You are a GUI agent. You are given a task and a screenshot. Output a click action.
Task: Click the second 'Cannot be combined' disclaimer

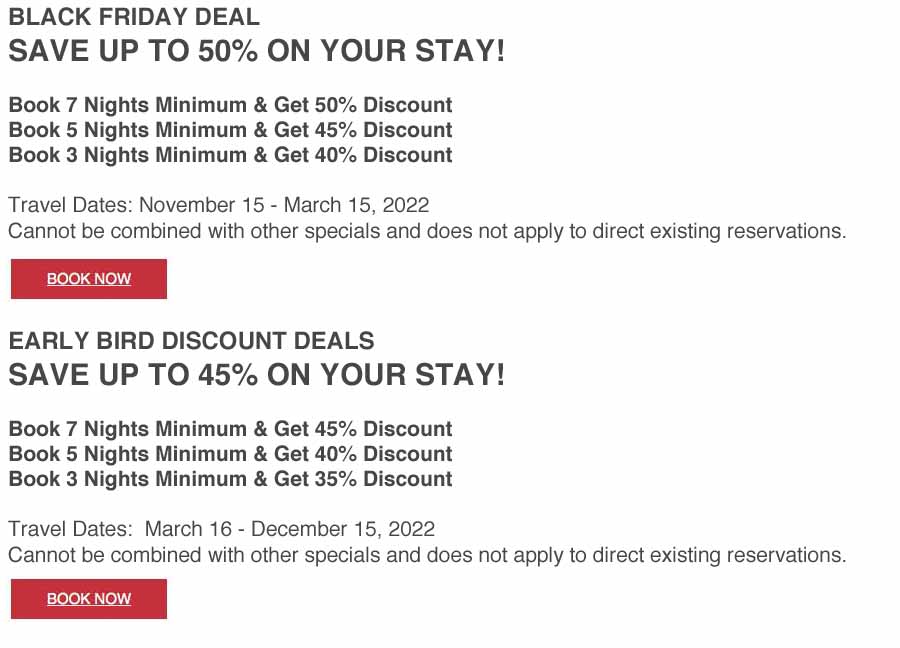pyautogui.click(x=427, y=556)
